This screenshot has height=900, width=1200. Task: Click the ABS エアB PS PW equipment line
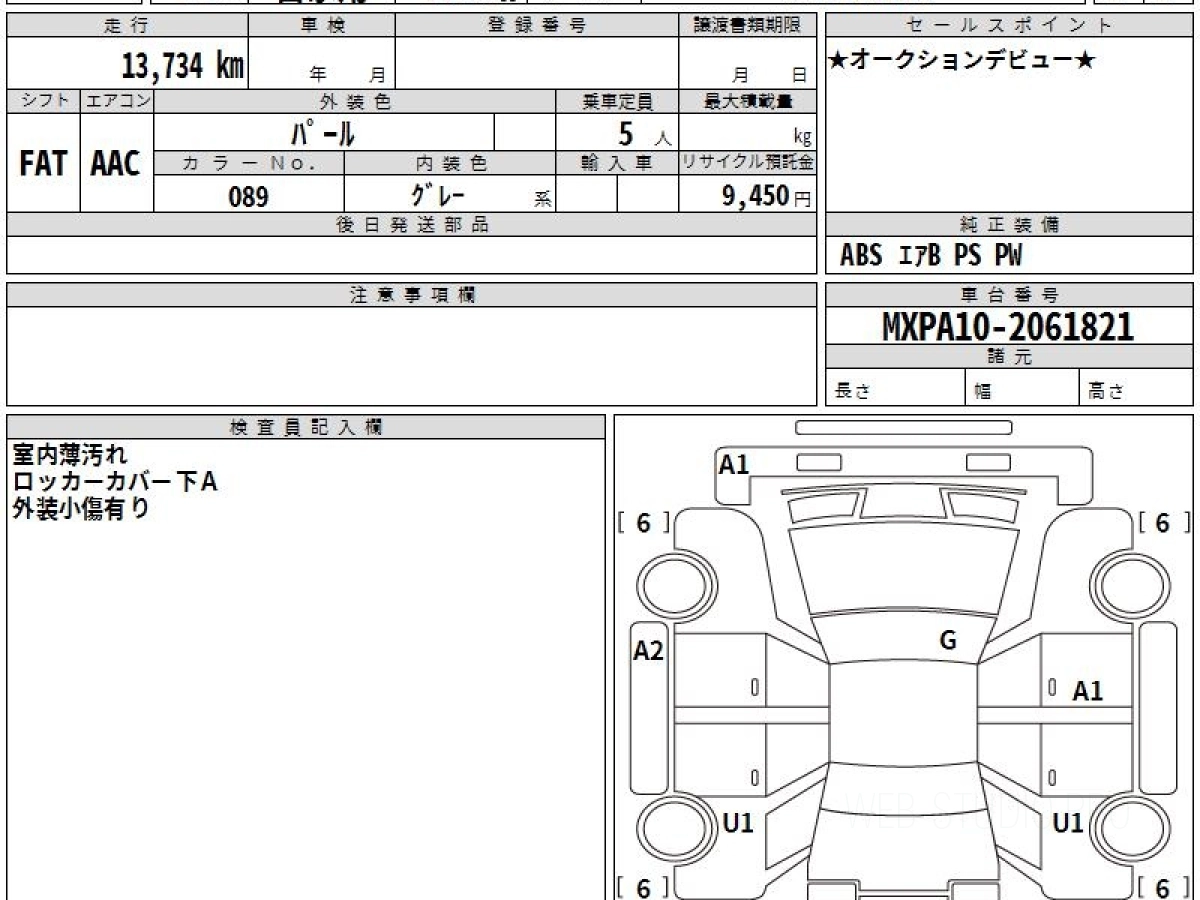(x=930, y=256)
